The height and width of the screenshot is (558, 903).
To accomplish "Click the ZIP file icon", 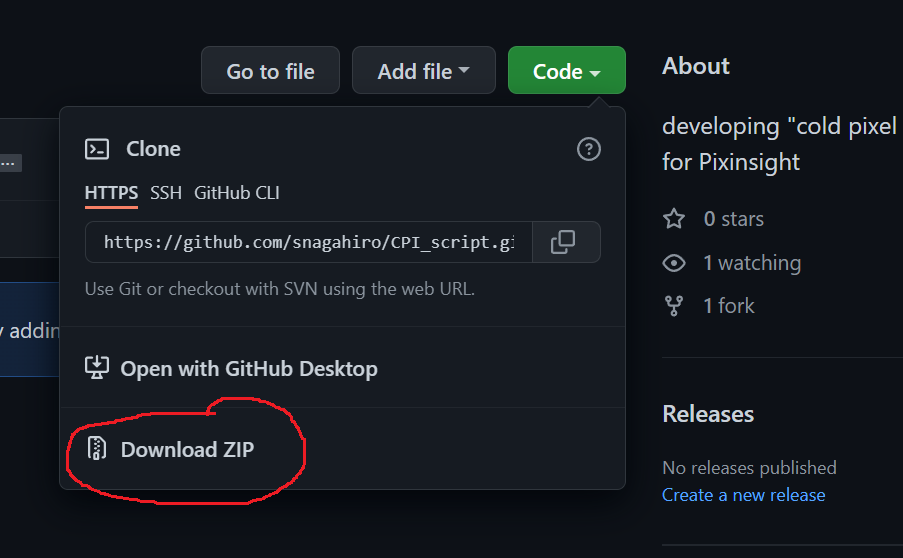I will (97, 449).
